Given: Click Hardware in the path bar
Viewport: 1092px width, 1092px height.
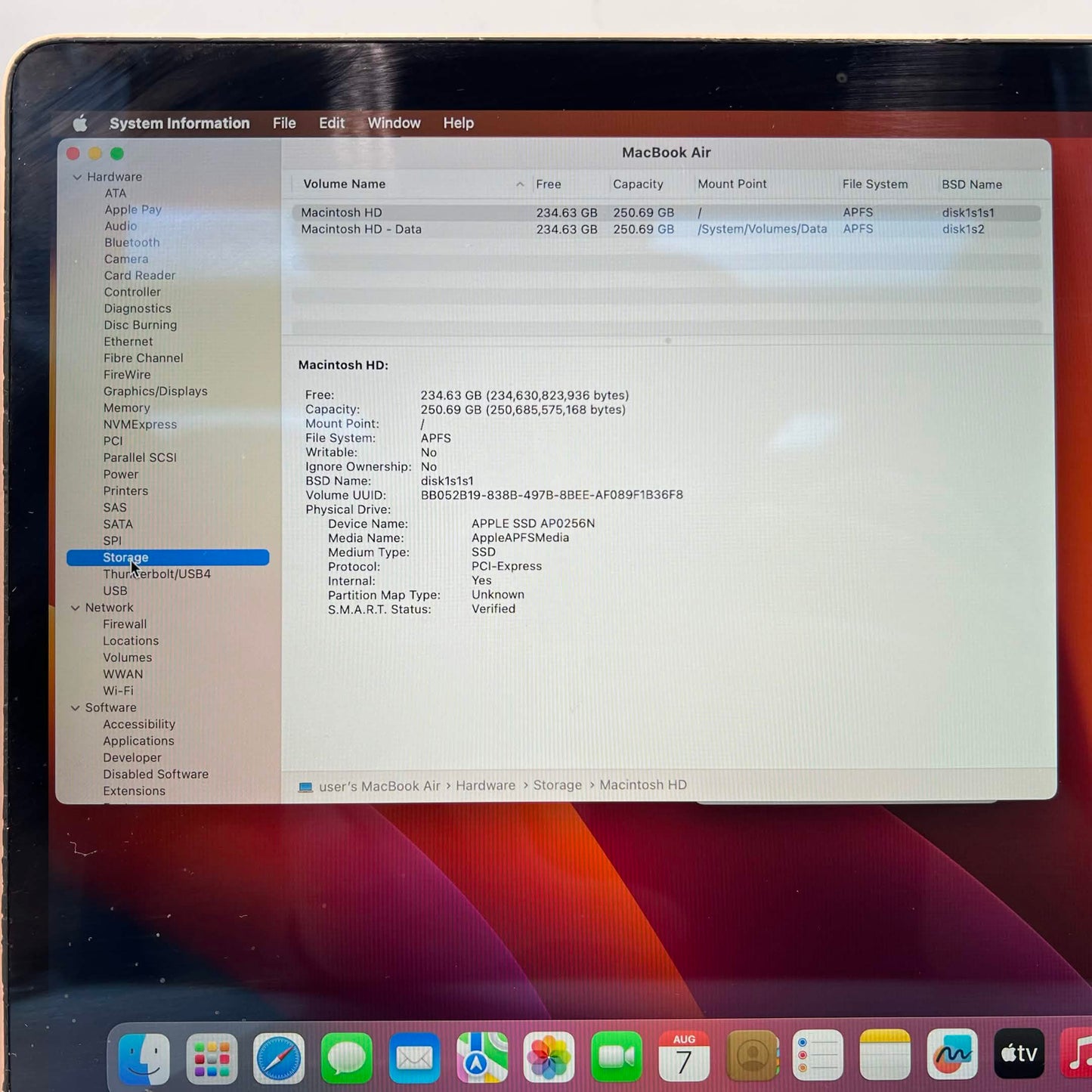Looking at the screenshot, I should point(485,786).
